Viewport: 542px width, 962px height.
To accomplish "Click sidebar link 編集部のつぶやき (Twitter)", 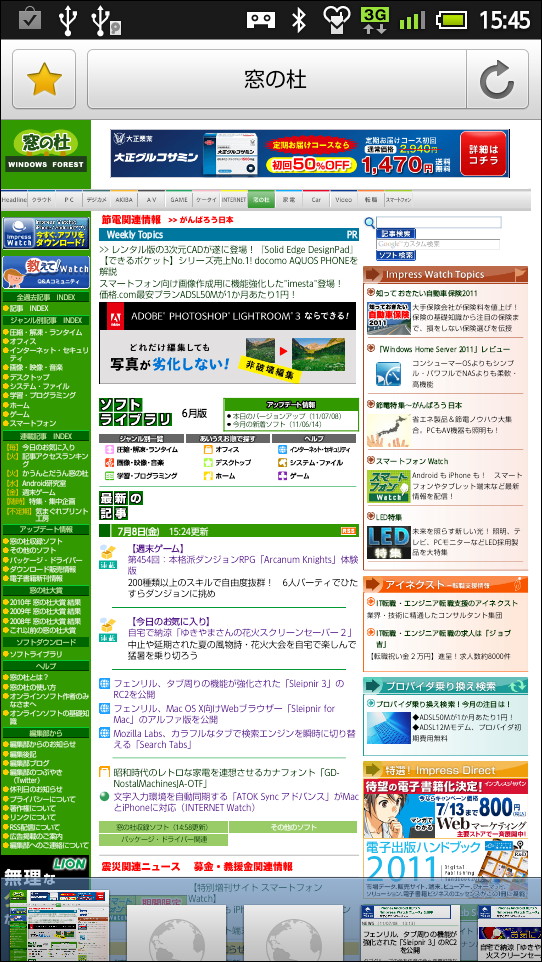I will tap(36, 775).
